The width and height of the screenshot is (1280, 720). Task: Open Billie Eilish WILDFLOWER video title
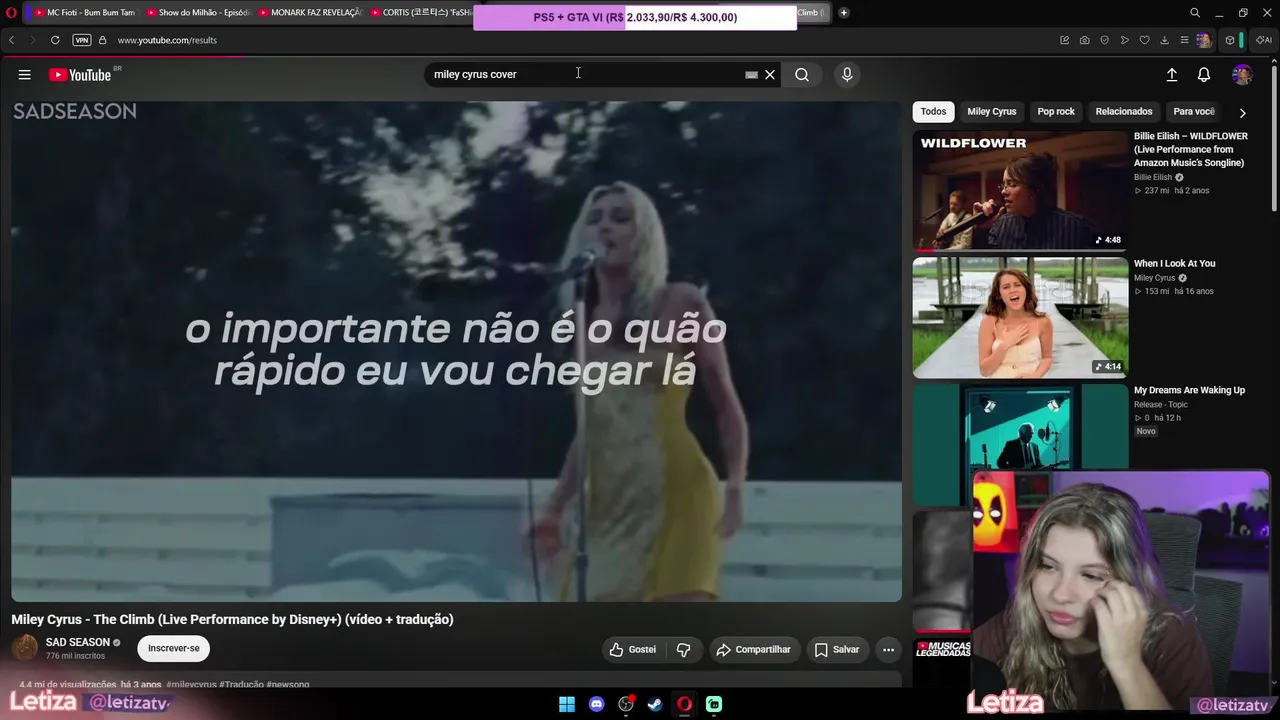1191,149
